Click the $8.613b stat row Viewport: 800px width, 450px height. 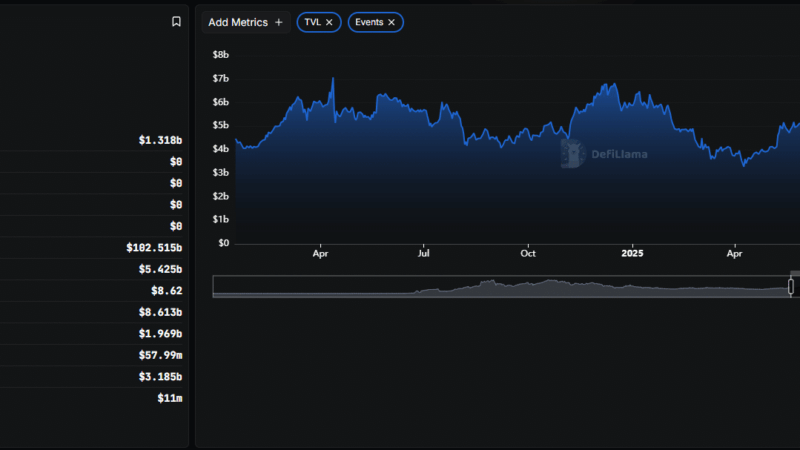[x=160, y=312]
